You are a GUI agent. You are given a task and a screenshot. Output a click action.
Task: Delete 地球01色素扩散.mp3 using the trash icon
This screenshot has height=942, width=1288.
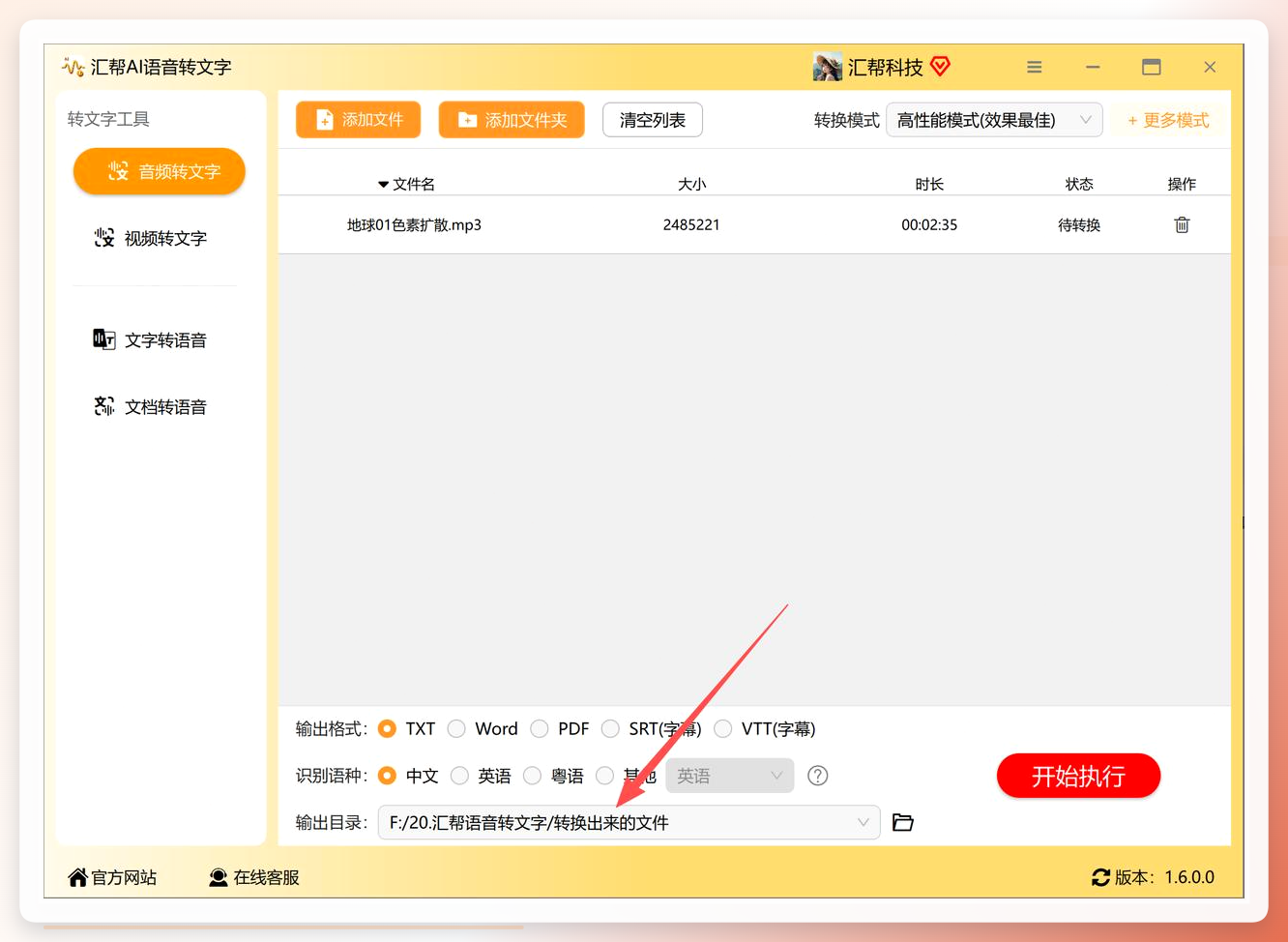tap(1182, 225)
